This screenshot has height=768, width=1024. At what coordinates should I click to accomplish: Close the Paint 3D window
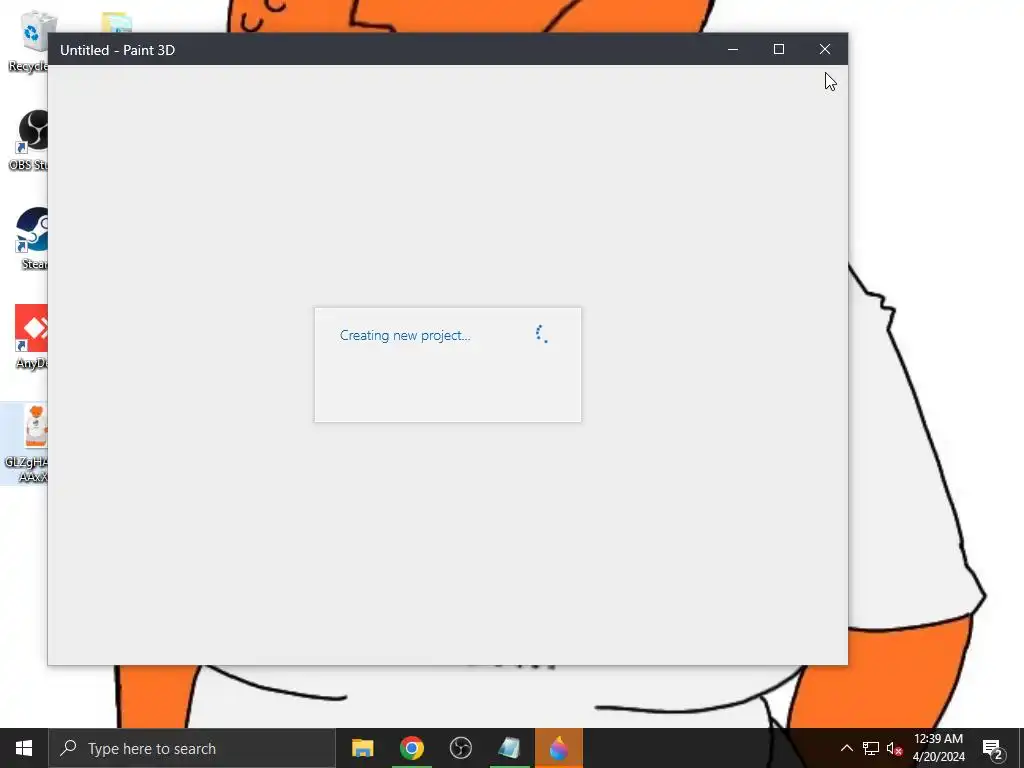click(825, 50)
